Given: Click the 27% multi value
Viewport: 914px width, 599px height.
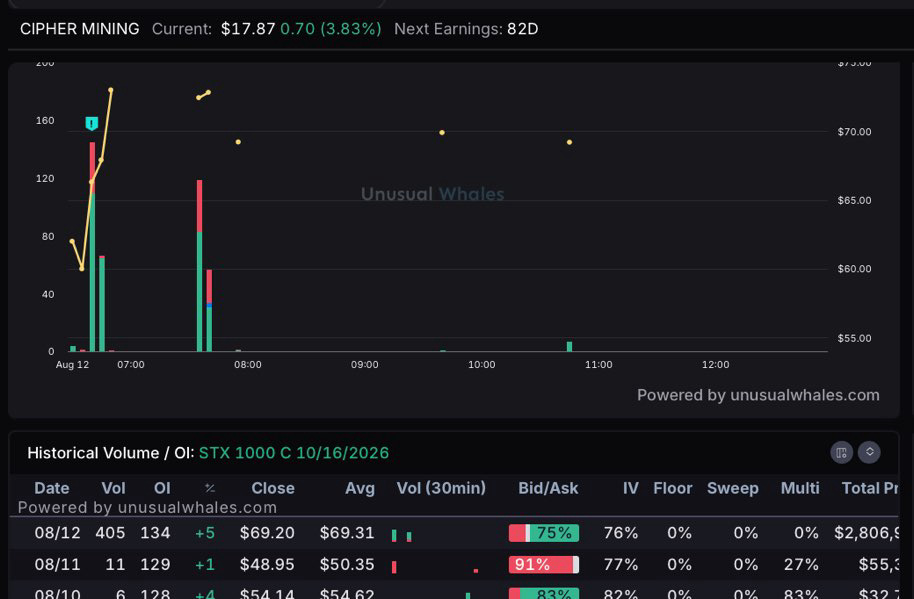Looking at the screenshot, I should [801, 564].
